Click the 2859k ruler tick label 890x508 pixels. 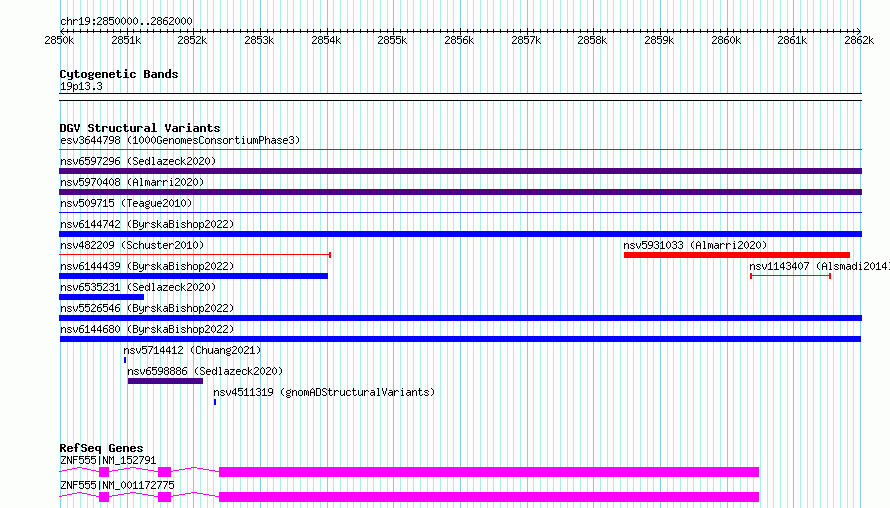[660, 40]
